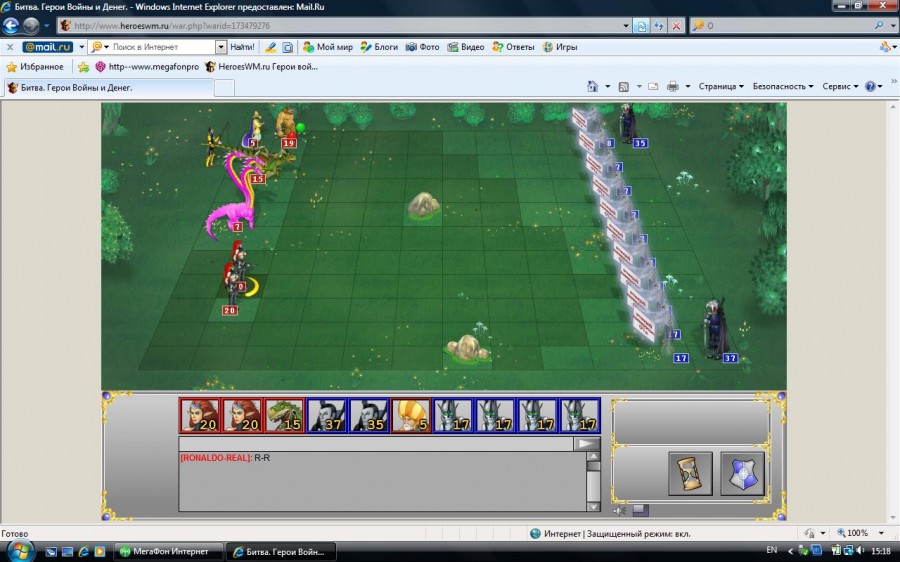Click the shield defend button
The width and height of the screenshot is (900, 562).
click(743, 474)
